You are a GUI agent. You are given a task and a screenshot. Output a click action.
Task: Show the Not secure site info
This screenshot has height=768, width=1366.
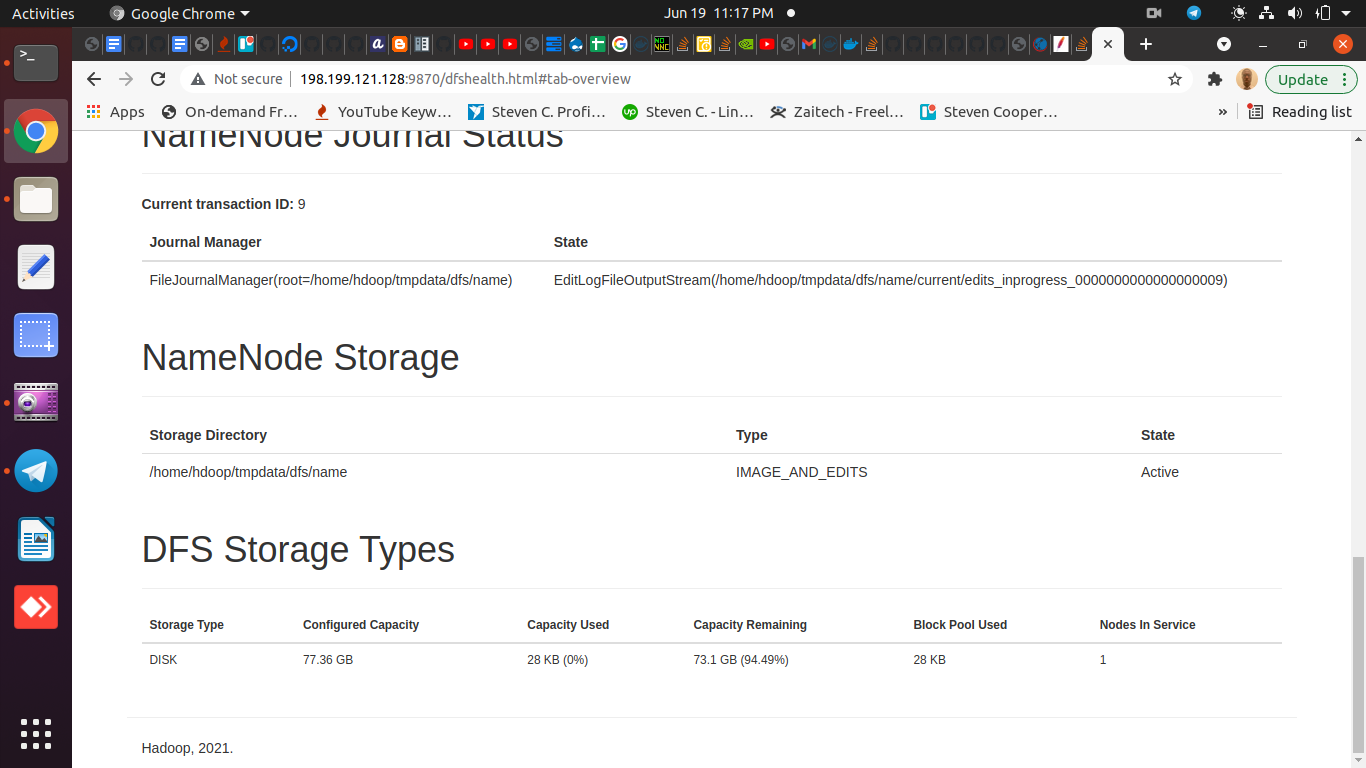[236, 79]
